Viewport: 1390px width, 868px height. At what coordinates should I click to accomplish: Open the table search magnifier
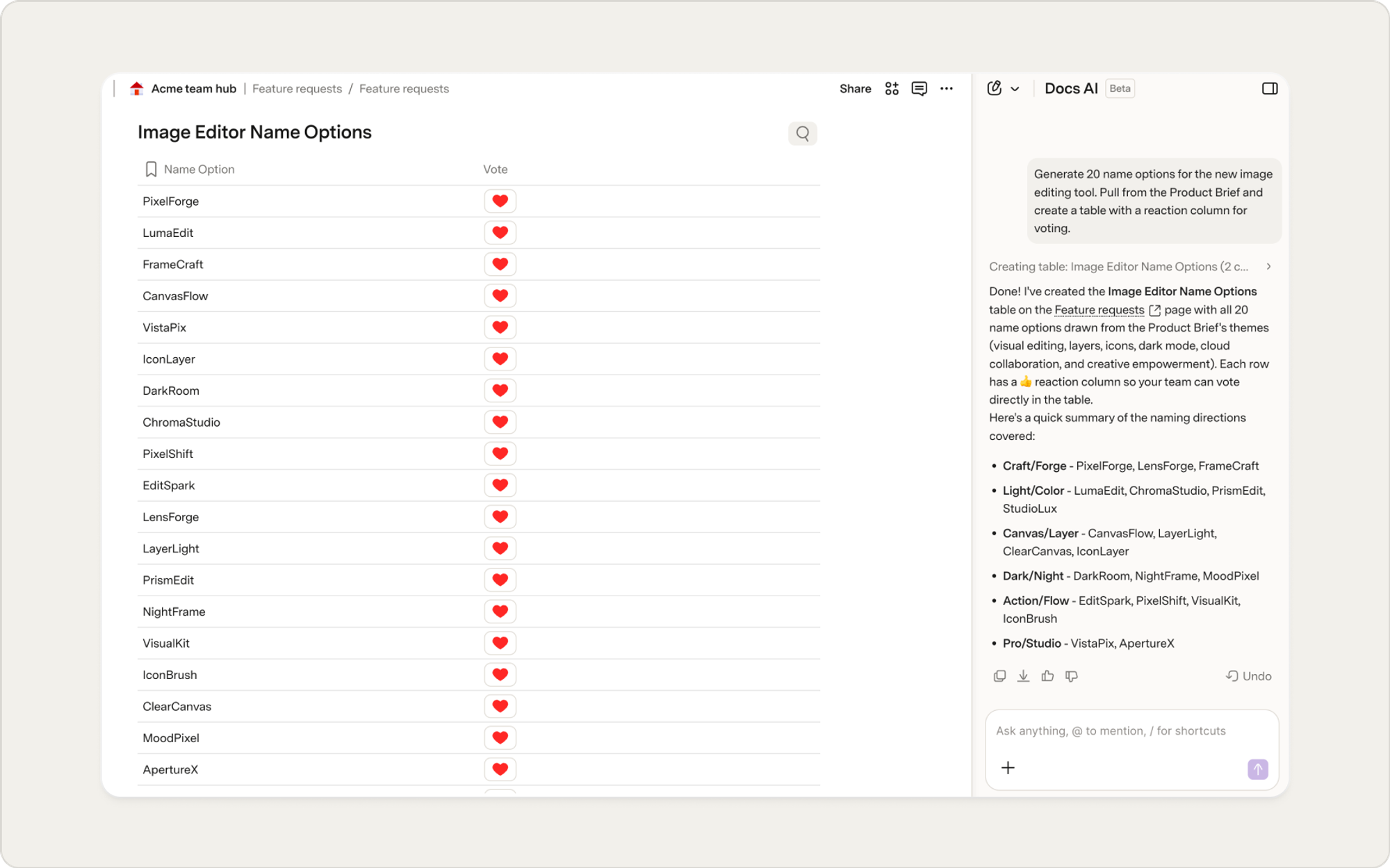pos(802,133)
